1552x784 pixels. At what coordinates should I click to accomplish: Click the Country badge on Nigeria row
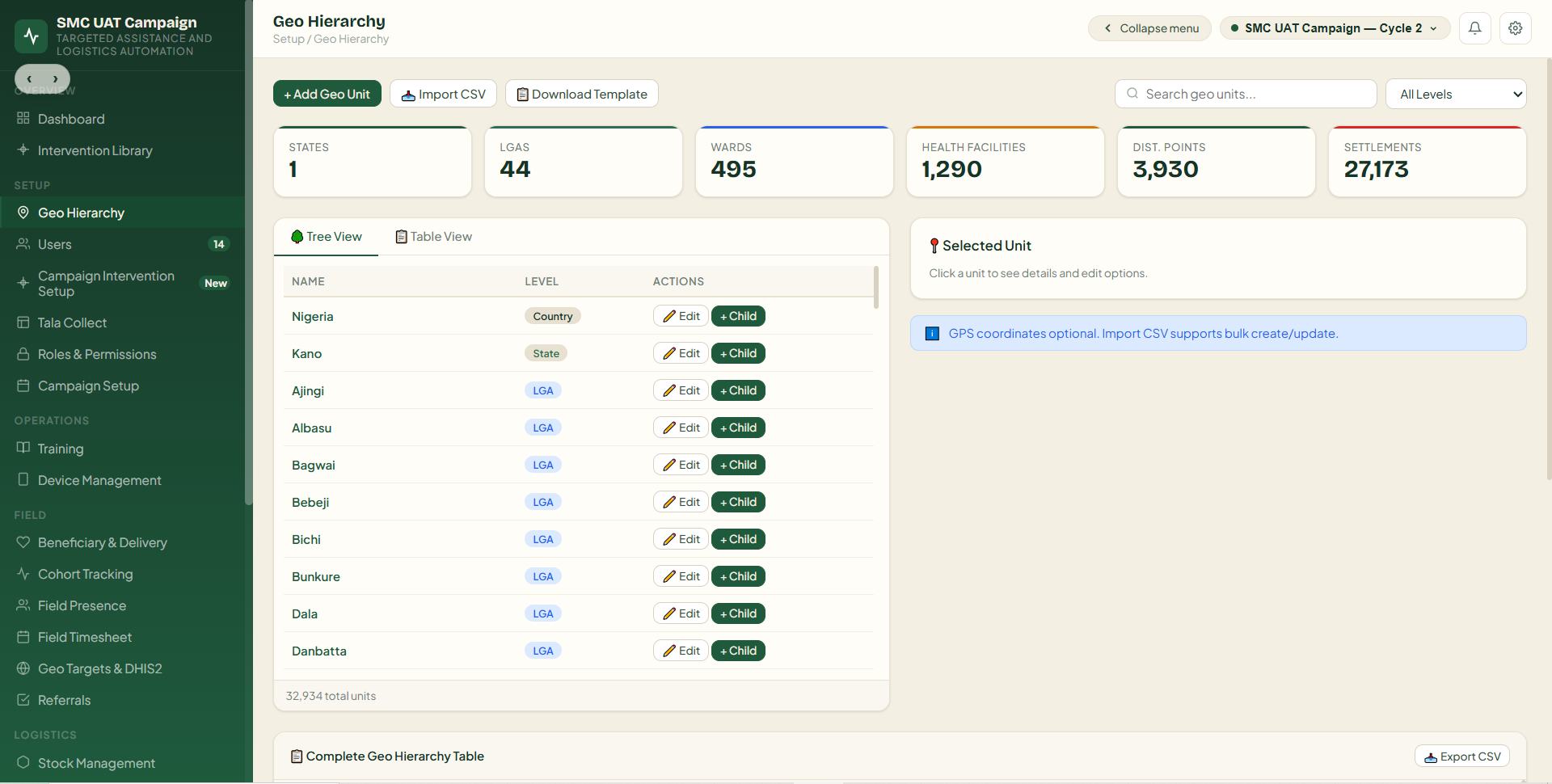553,316
